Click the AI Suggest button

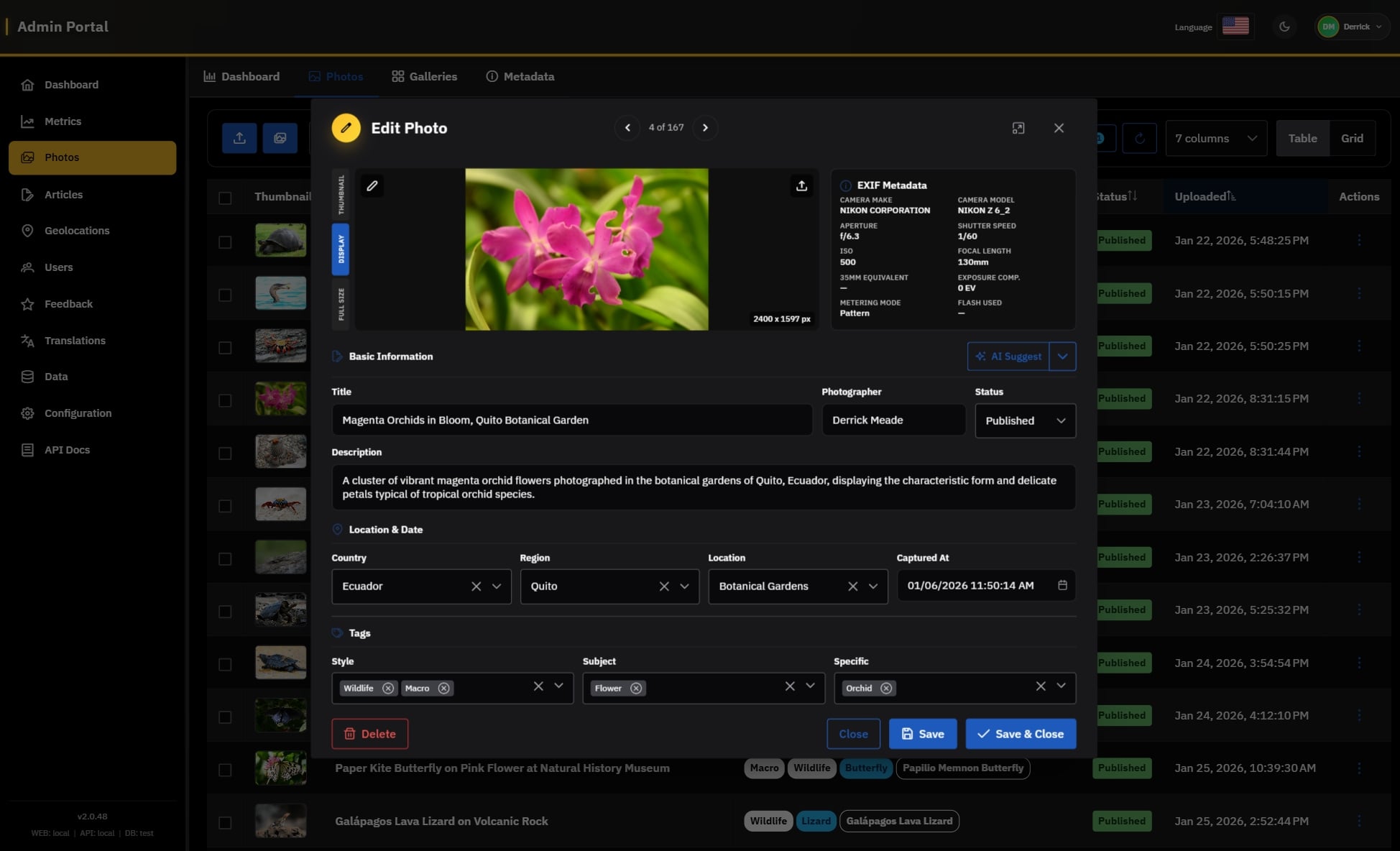tap(1008, 356)
